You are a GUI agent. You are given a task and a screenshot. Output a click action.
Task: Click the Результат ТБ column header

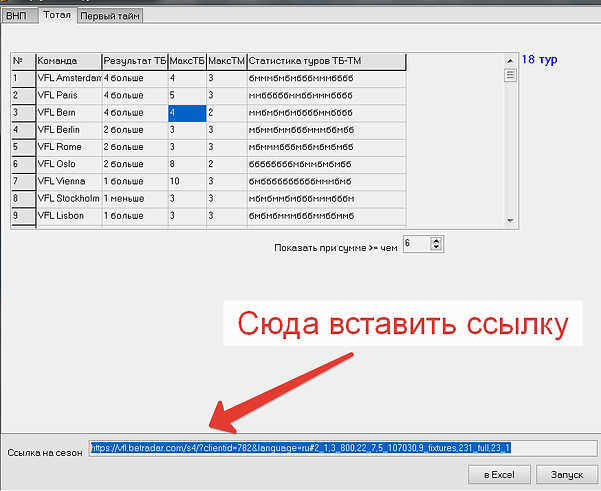(134, 62)
